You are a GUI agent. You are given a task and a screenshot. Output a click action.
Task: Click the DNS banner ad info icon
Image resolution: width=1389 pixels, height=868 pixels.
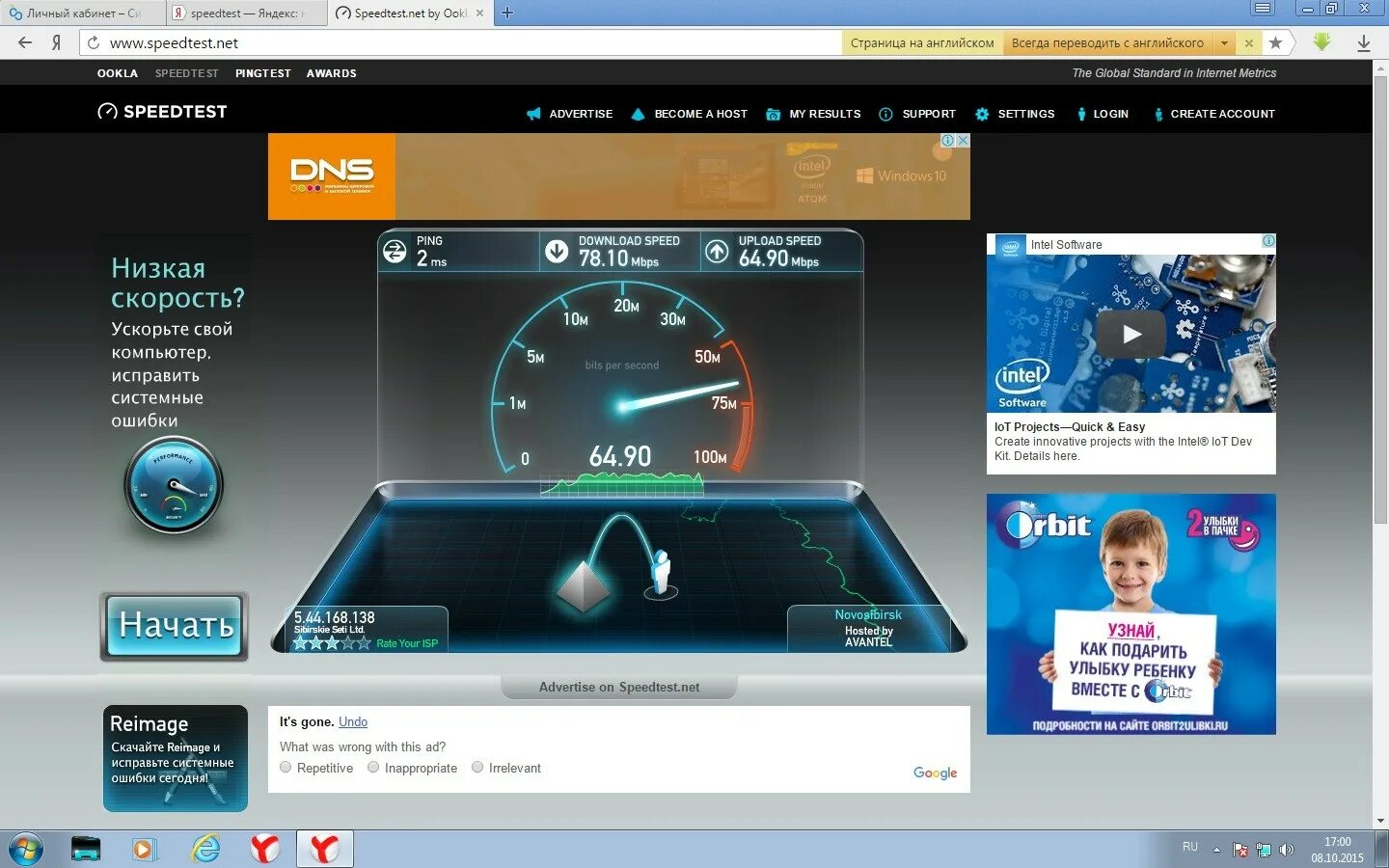pyautogui.click(x=948, y=141)
